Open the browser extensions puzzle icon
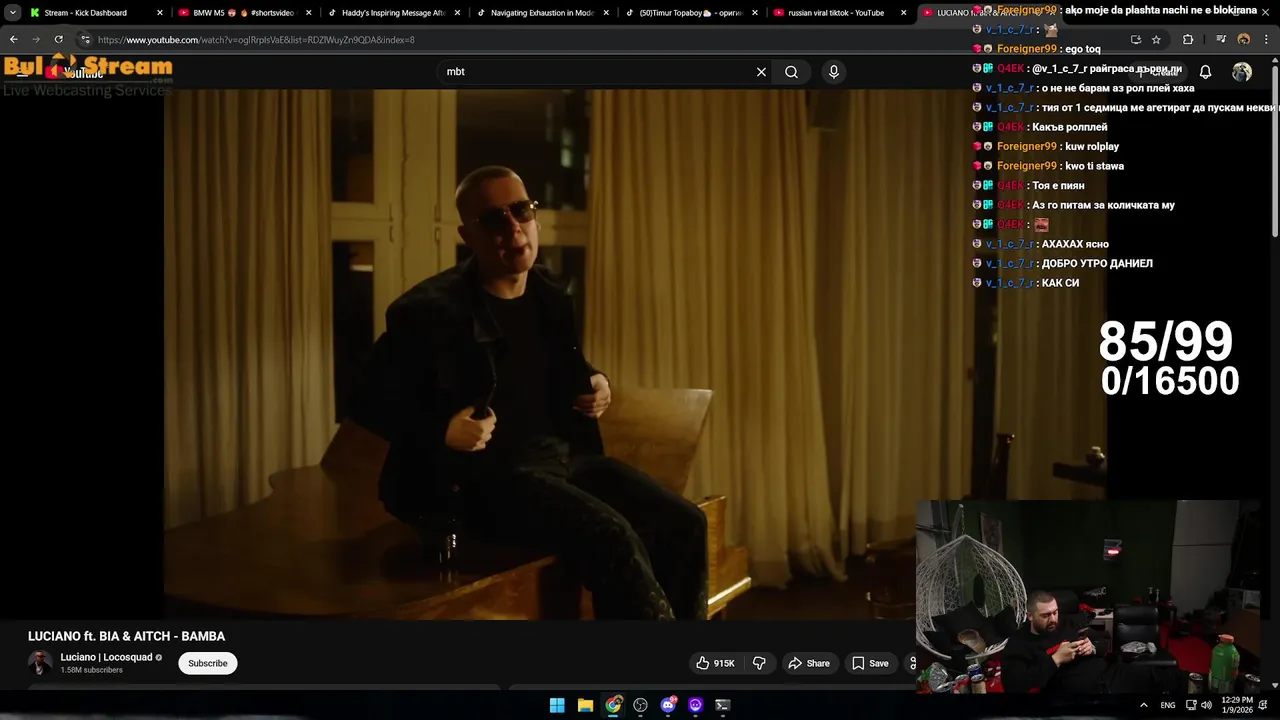1280x720 pixels. [x=1188, y=40]
